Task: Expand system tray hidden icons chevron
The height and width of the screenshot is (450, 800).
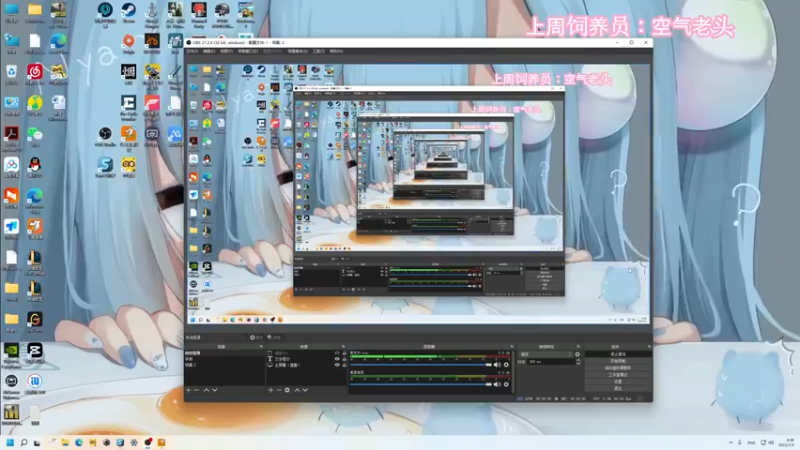Action: tap(731, 442)
